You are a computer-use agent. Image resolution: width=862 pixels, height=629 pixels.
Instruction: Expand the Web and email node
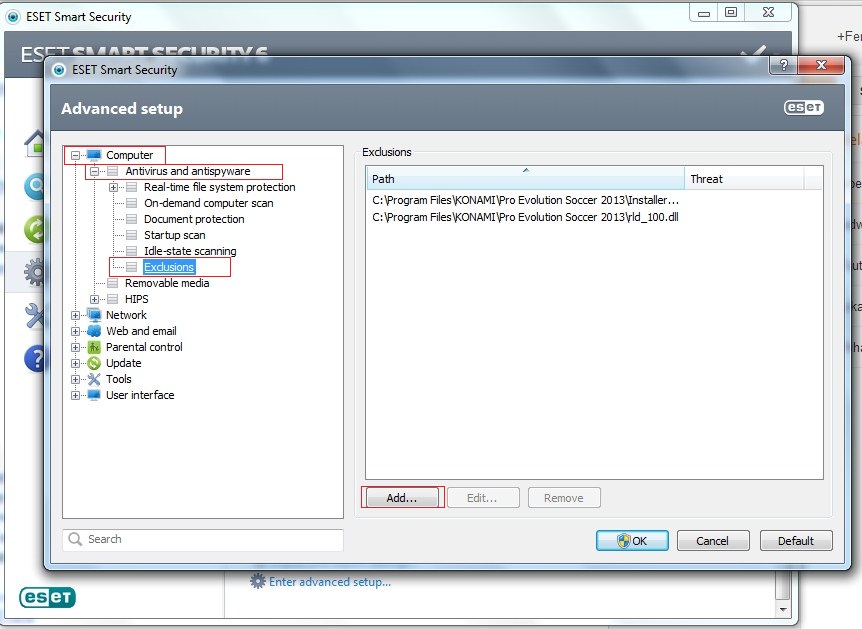[75, 331]
